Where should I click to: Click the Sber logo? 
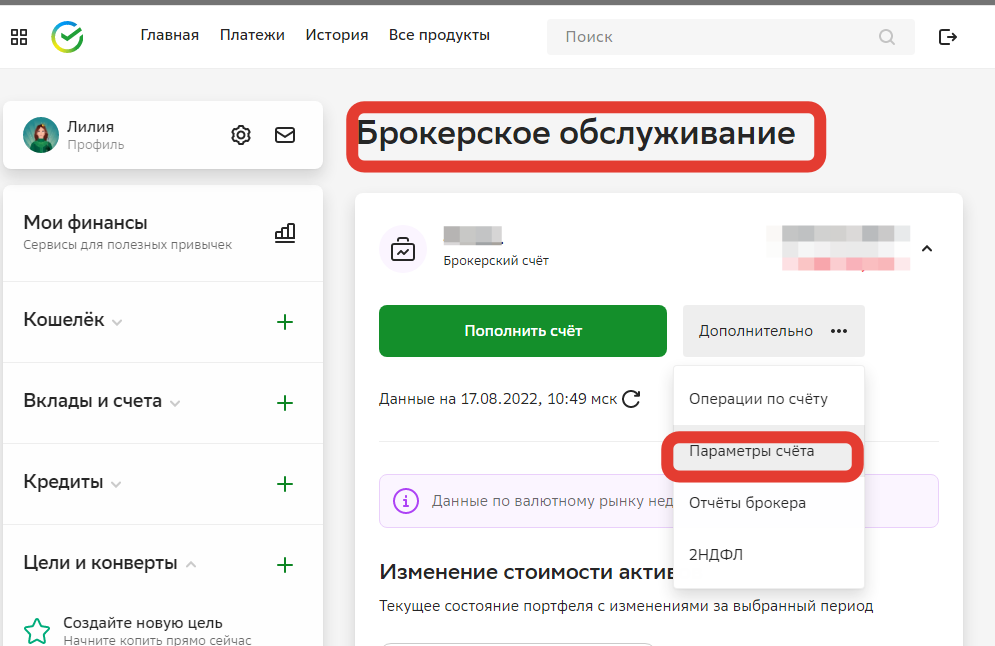pyautogui.click(x=67, y=36)
